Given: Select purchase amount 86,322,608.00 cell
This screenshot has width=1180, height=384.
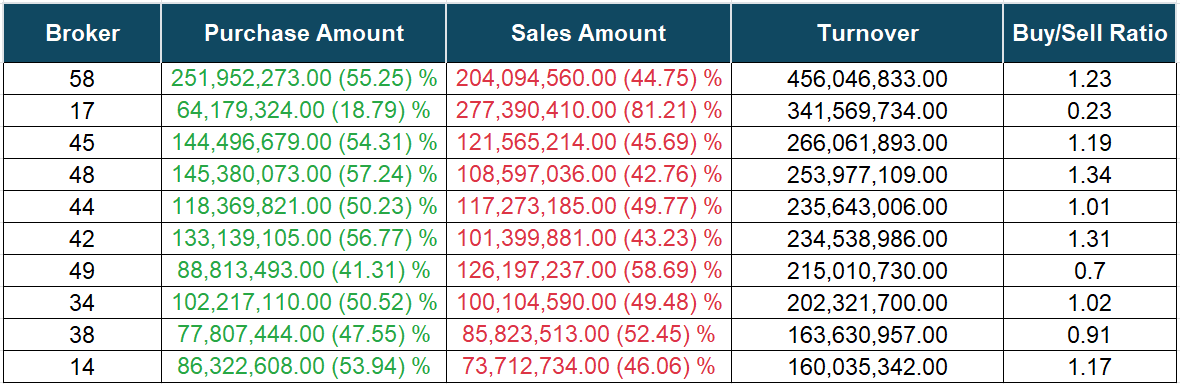Looking at the screenshot, I should pyautogui.click(x=303, y=367).
